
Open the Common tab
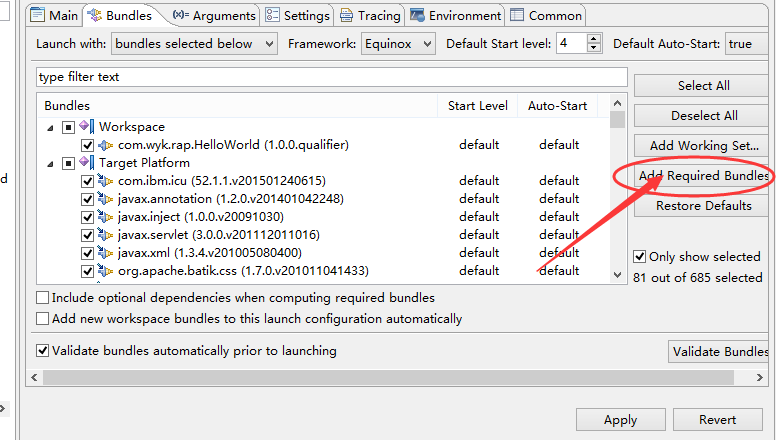[x=545, y=15]
